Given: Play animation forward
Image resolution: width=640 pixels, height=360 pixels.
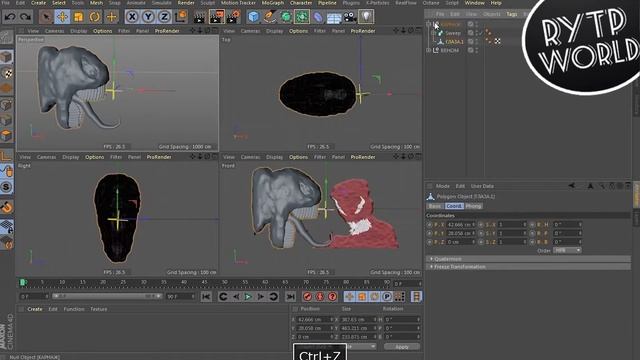Looking at the screenshot, I should coord(248,297).
